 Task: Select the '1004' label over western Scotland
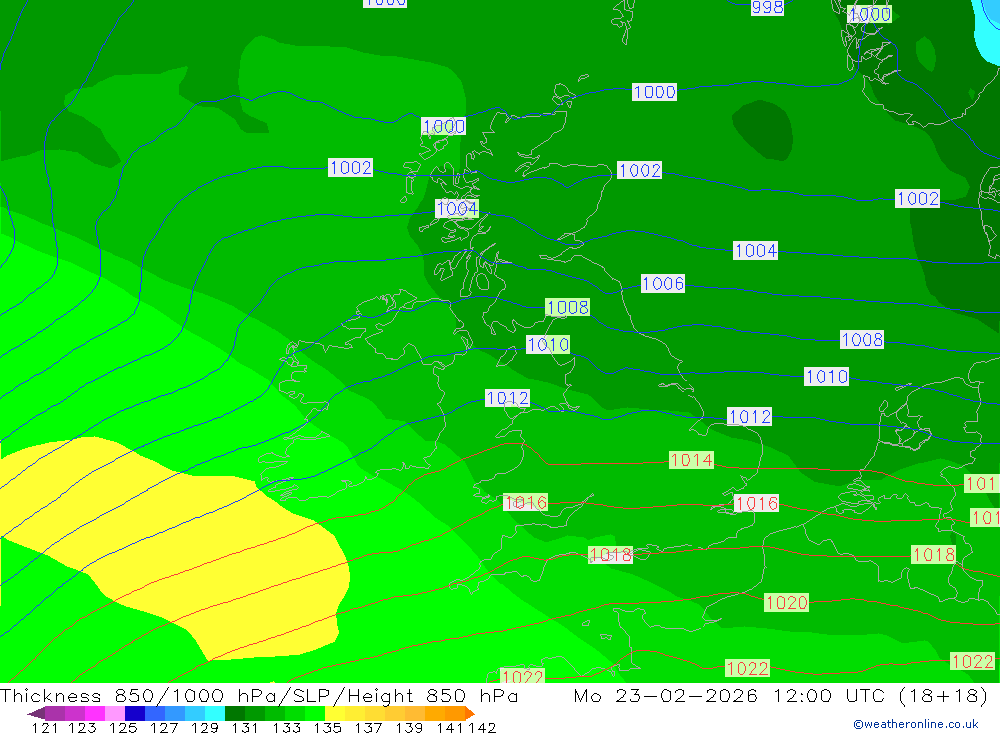pyautogui.click(x=457, y=209)
